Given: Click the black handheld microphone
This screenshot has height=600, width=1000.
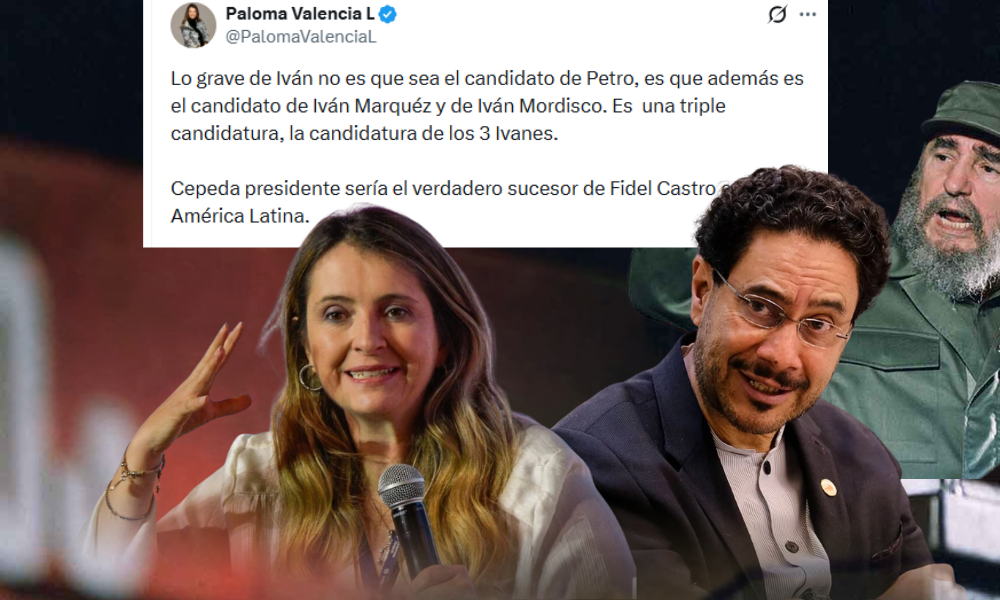Looking at the screenshot, I should pos(408,521).
